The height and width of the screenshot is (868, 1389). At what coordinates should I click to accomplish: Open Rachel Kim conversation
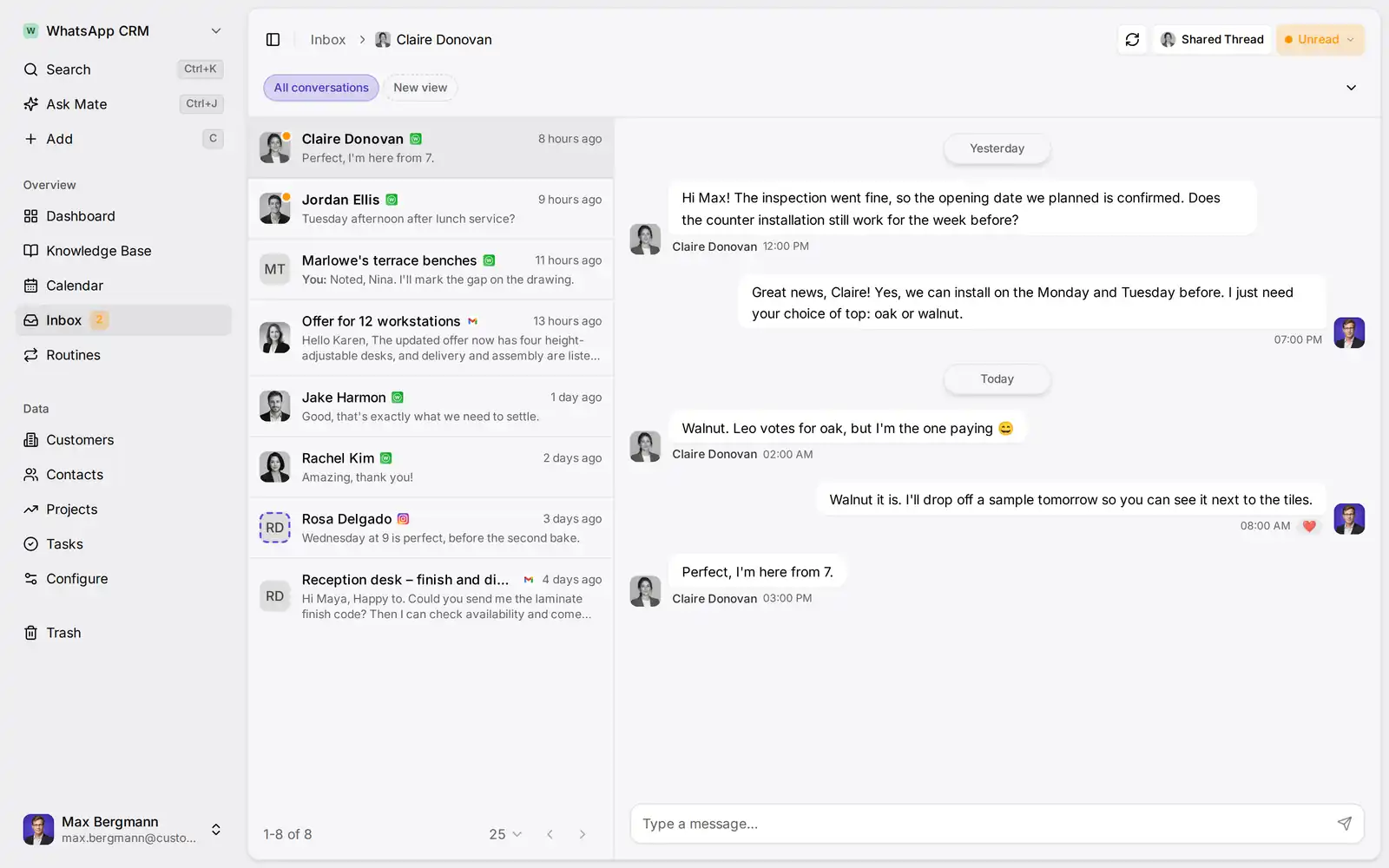(431, 467)
